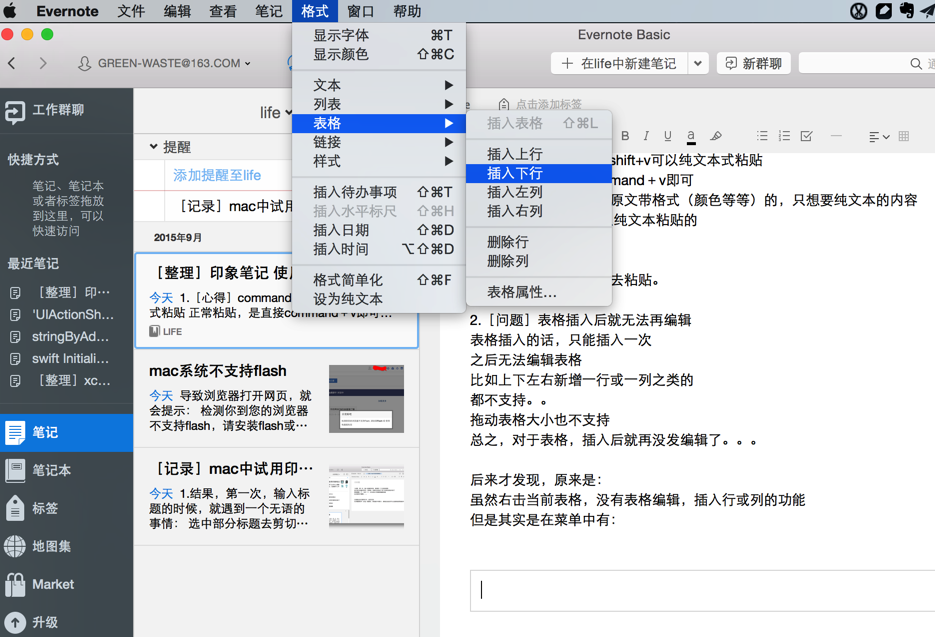The image size is (935, 637).
Task: Select 插入右列 menu item
Action: coord(539,211)
